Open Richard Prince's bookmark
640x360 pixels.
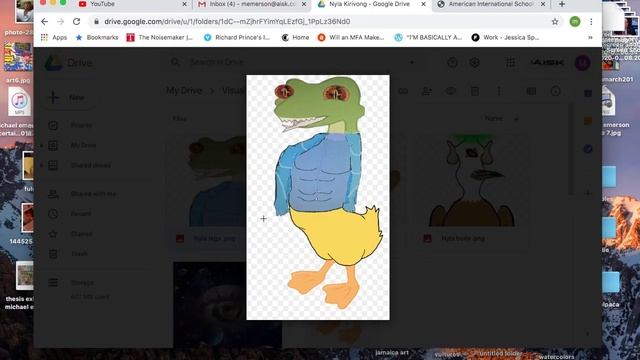point(237,37)
